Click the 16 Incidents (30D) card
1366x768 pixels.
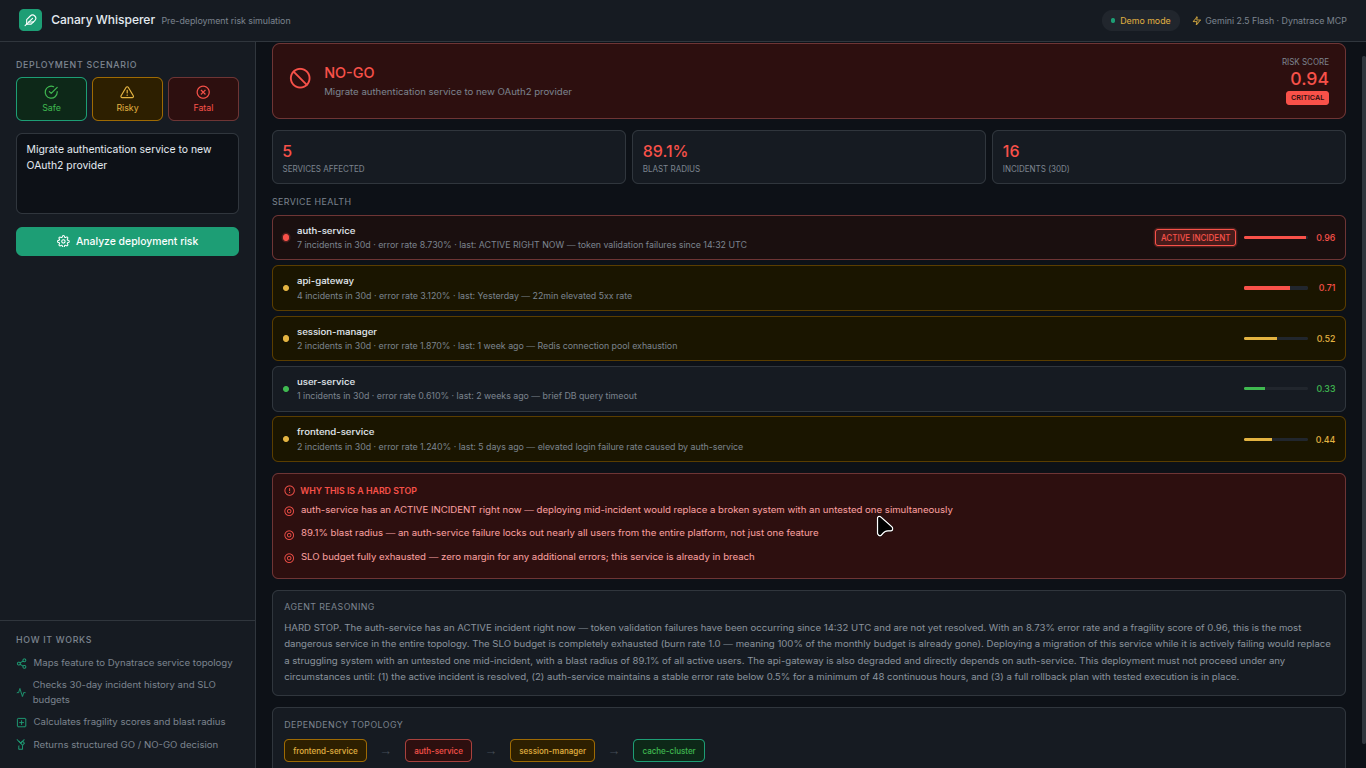click(x=1169, y=157)
